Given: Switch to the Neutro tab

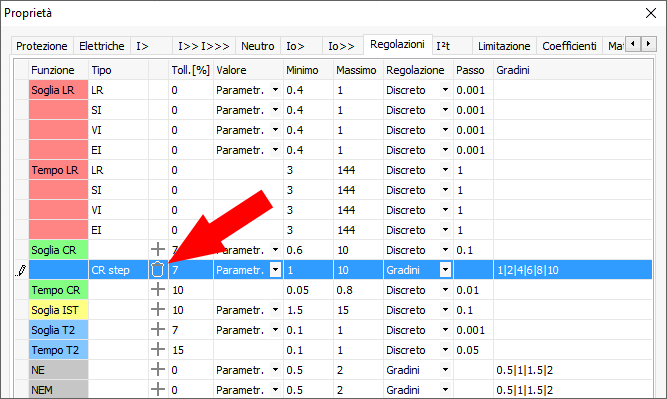Looking at the screenshot, I should point(258,46).
